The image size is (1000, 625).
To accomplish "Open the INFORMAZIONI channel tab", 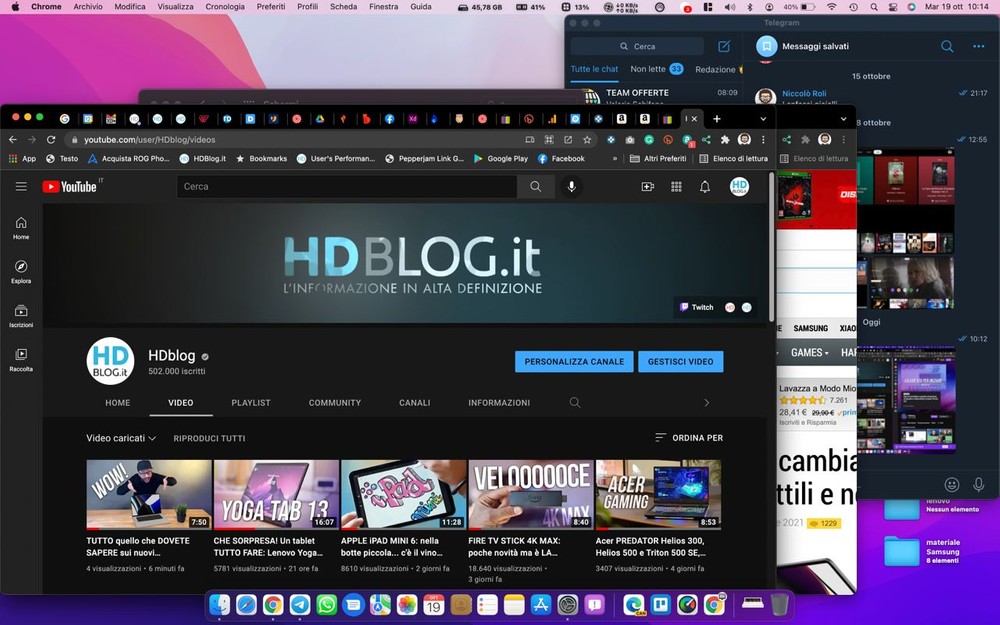I will (x=499, y=402).
